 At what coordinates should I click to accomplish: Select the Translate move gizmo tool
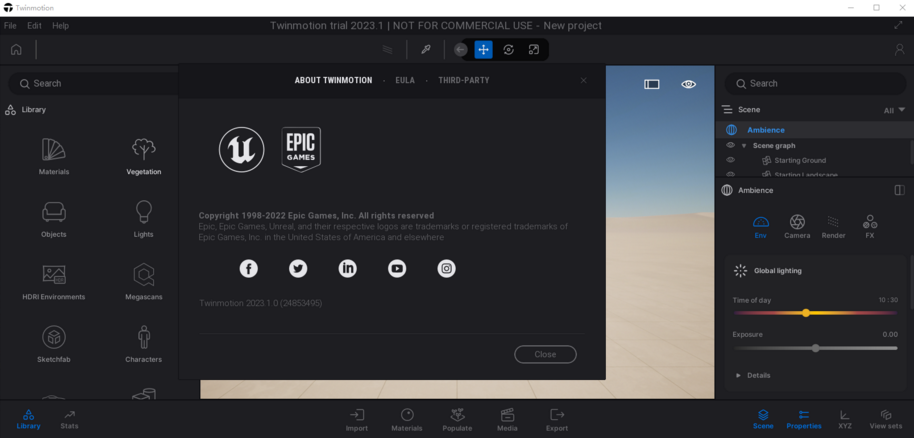point(483,50)
